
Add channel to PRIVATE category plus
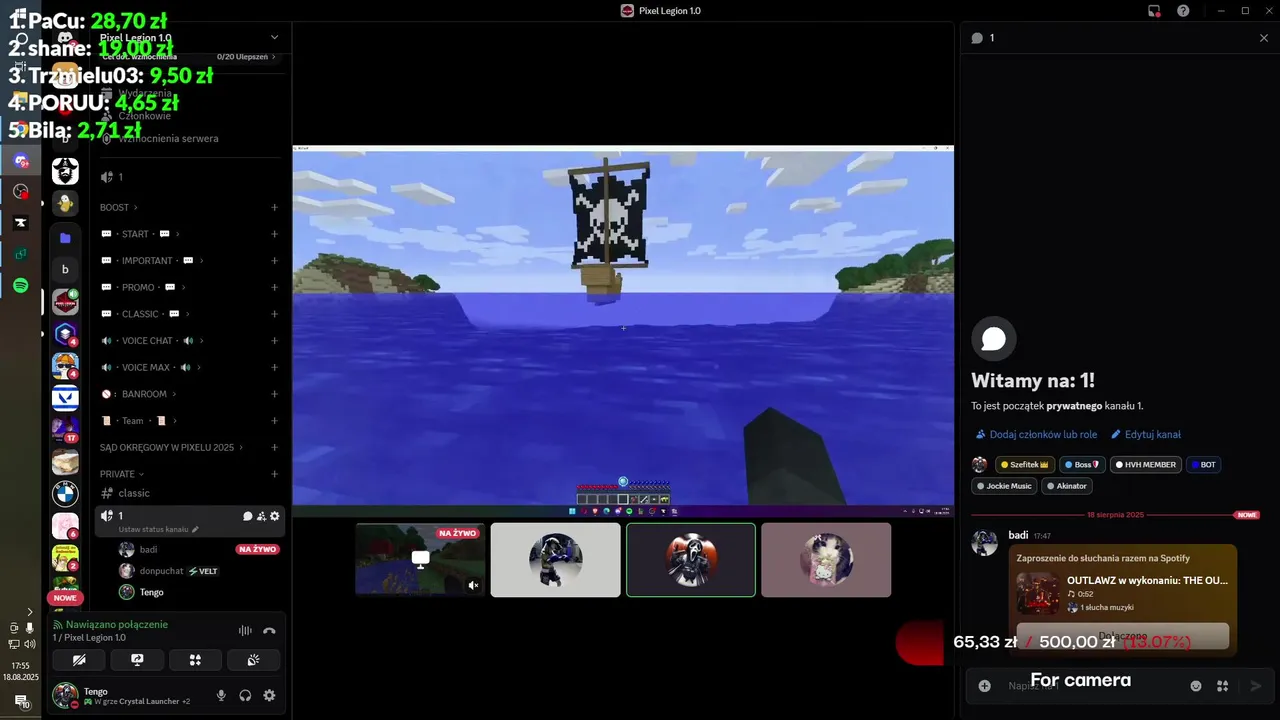[274, 474]
